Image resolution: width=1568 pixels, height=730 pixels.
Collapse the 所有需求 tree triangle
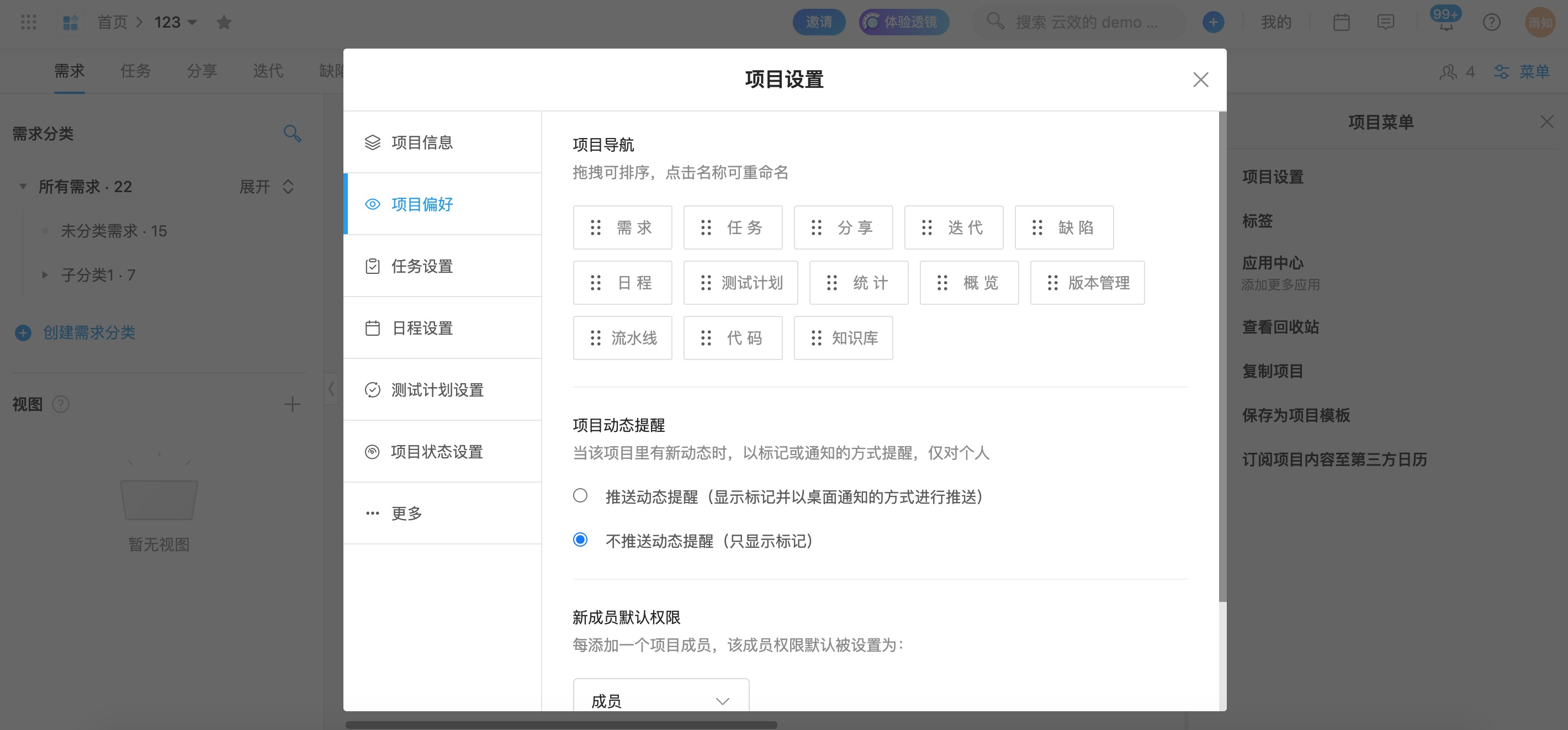pyautogui.click(x=23, y=186)
